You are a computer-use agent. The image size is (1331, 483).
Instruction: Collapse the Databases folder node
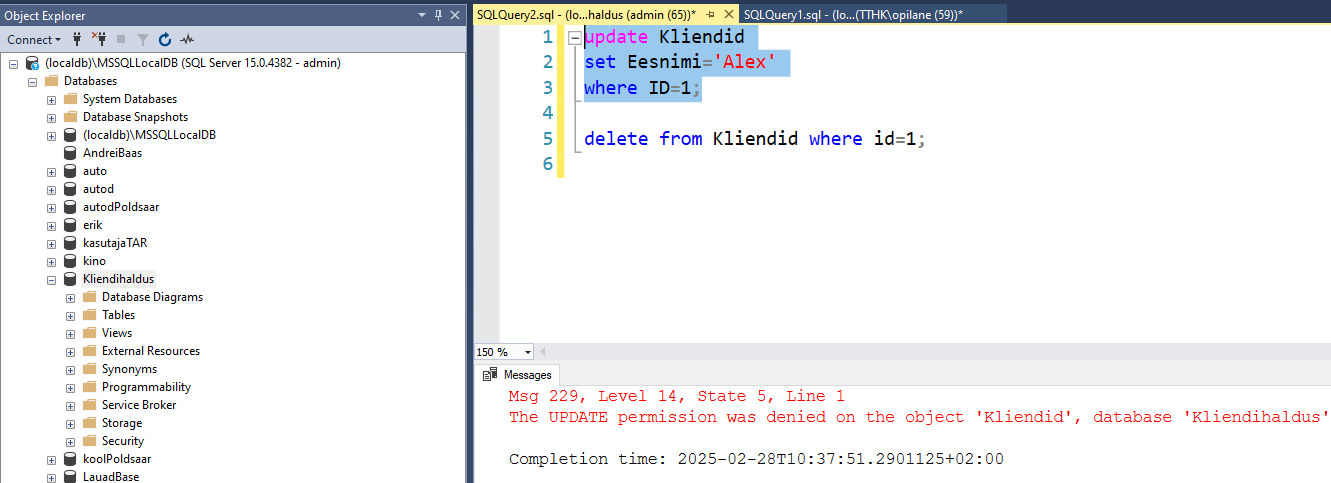pyautogui.click(x=32, y=81)
